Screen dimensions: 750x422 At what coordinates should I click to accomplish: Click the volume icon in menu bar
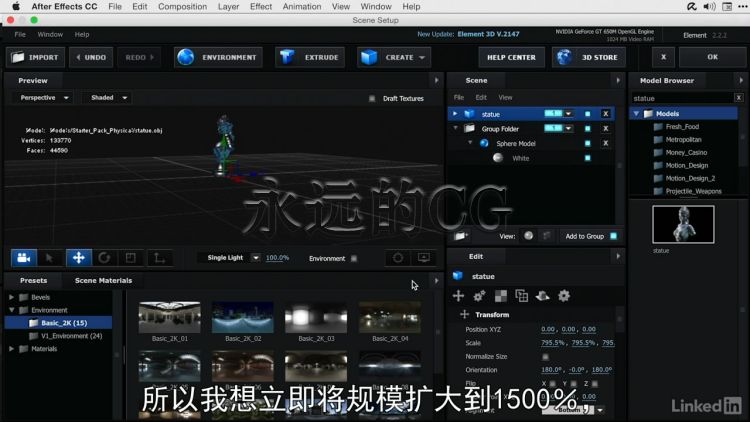(x=709, y=7)
